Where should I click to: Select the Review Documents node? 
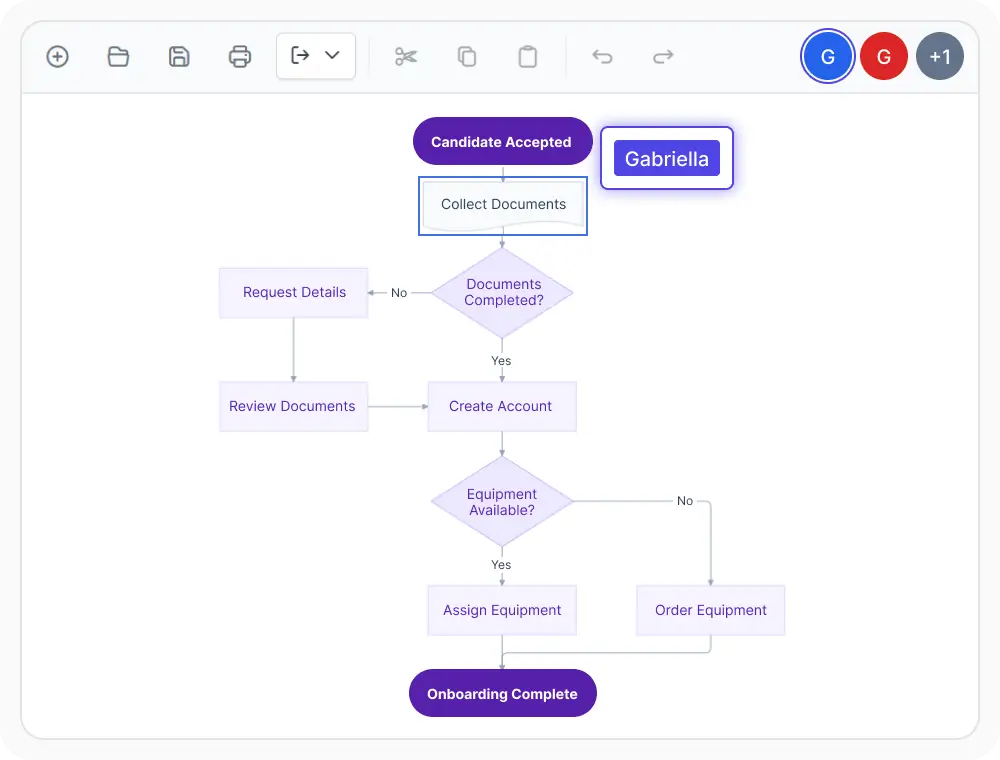[293, 406]
